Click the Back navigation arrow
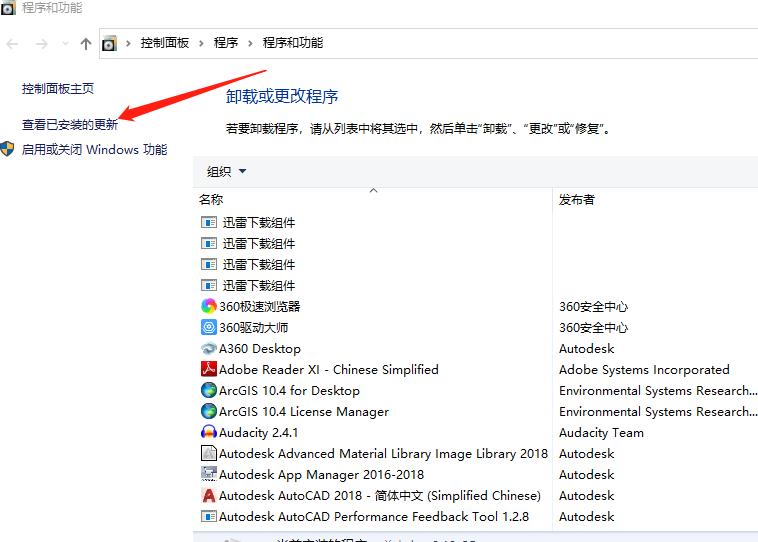The width and height of the screenshot is (758, 542). click(x=12, y=44)
